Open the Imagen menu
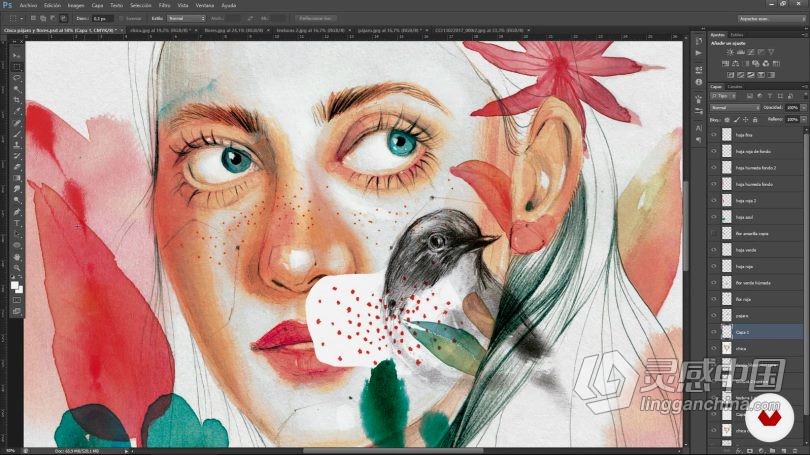The height and width of the screenshot is (455, 810). (76, 5)
